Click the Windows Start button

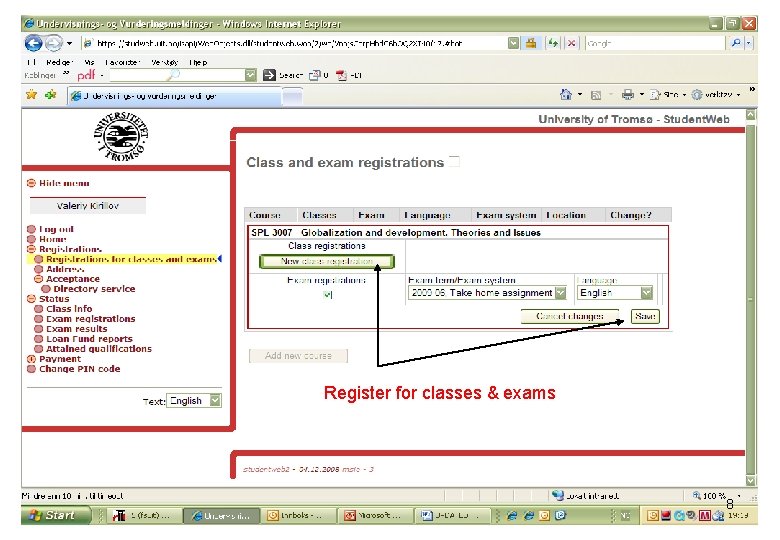point(56,516)
